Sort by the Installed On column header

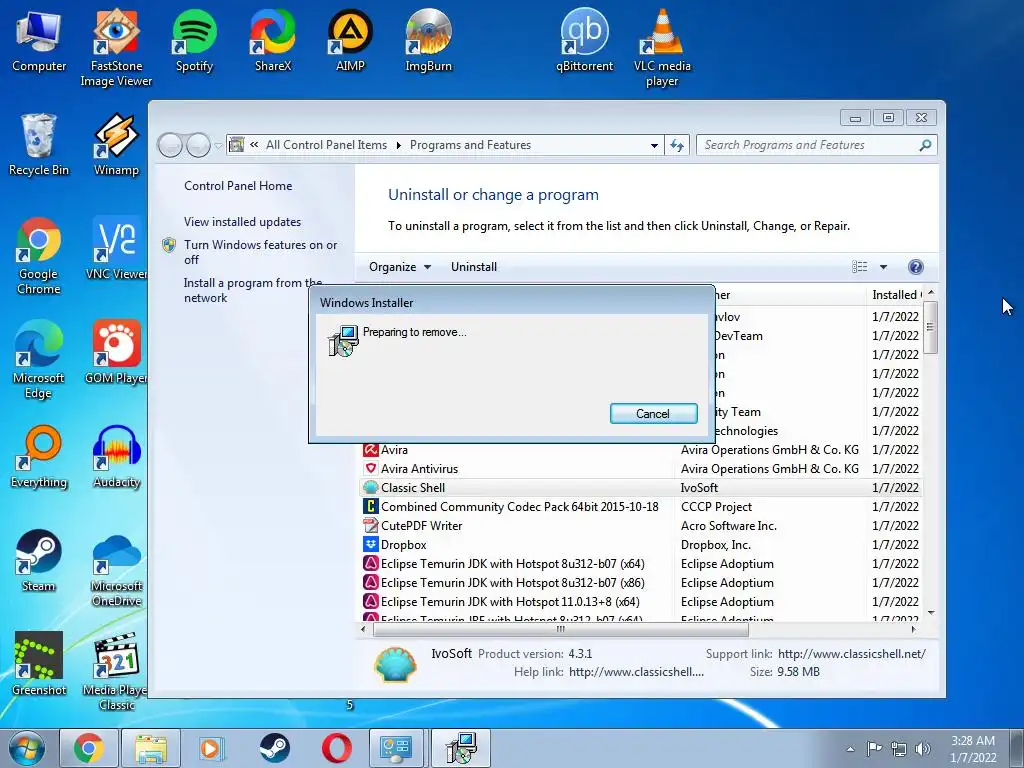coord(895,295)
